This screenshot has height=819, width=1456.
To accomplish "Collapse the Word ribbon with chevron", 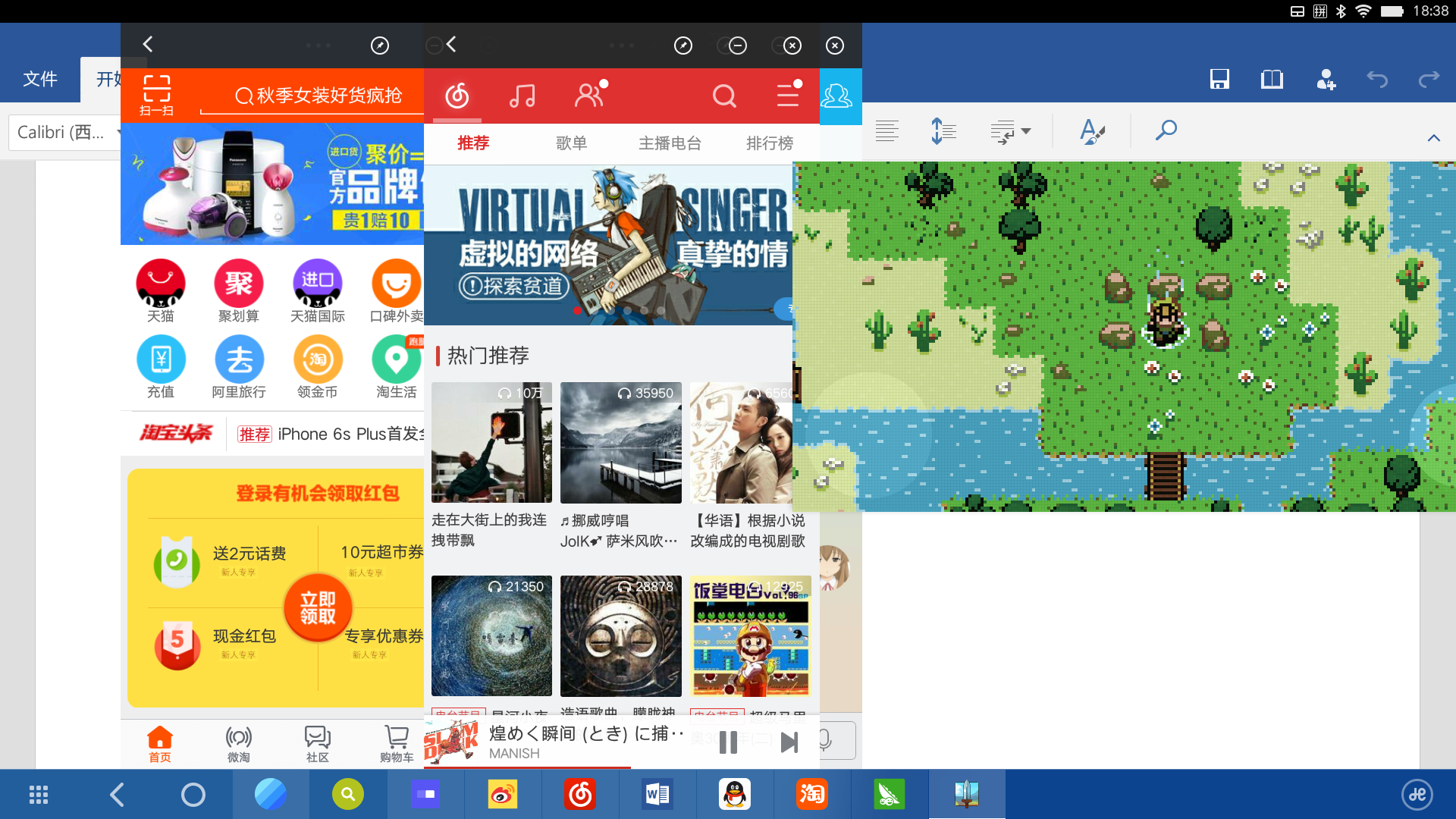I will (1433, 138).
